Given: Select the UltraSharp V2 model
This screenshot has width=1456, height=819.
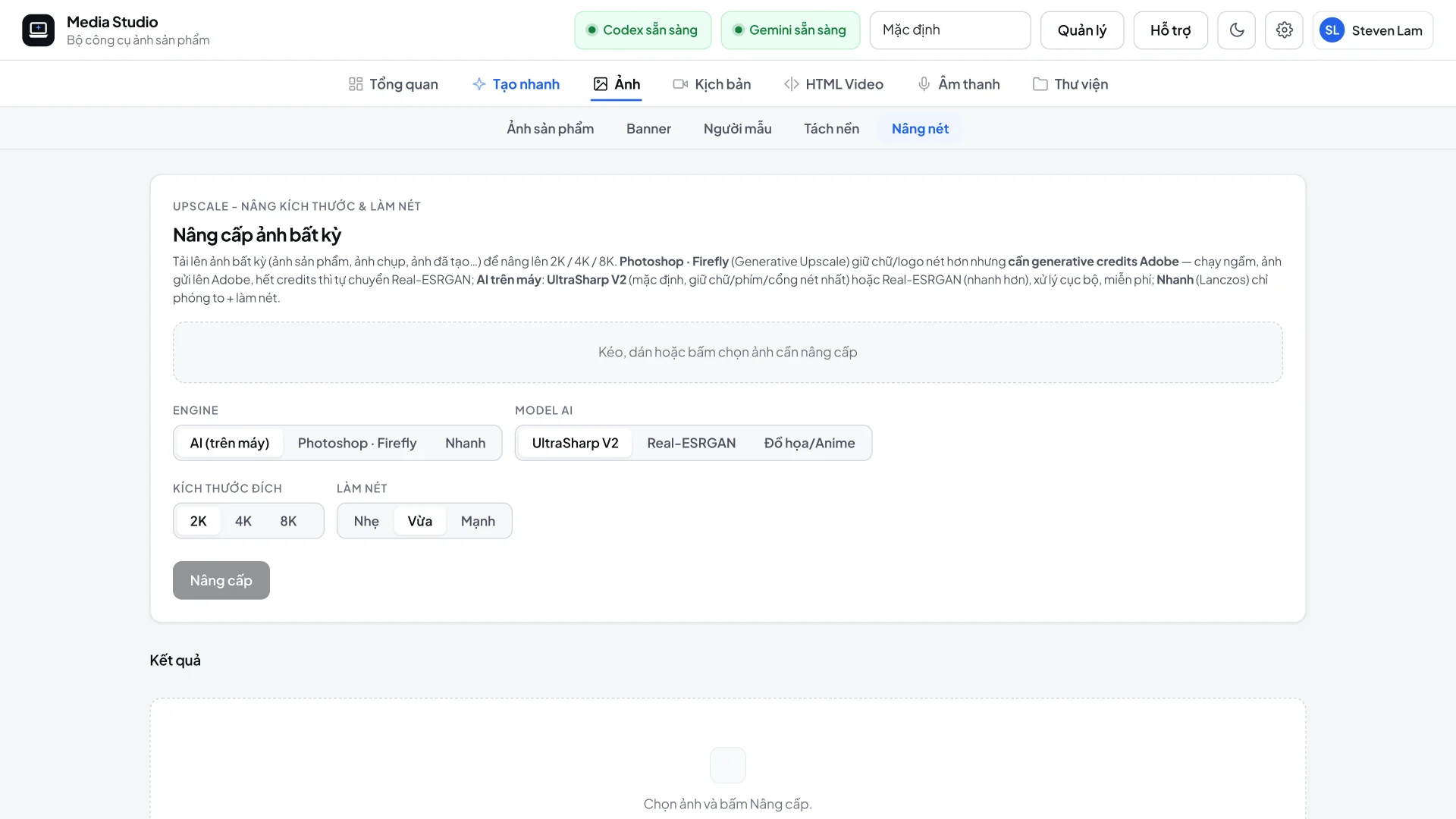Looking at the screenshot, I should pyautogui.click(x=576, y=443).
